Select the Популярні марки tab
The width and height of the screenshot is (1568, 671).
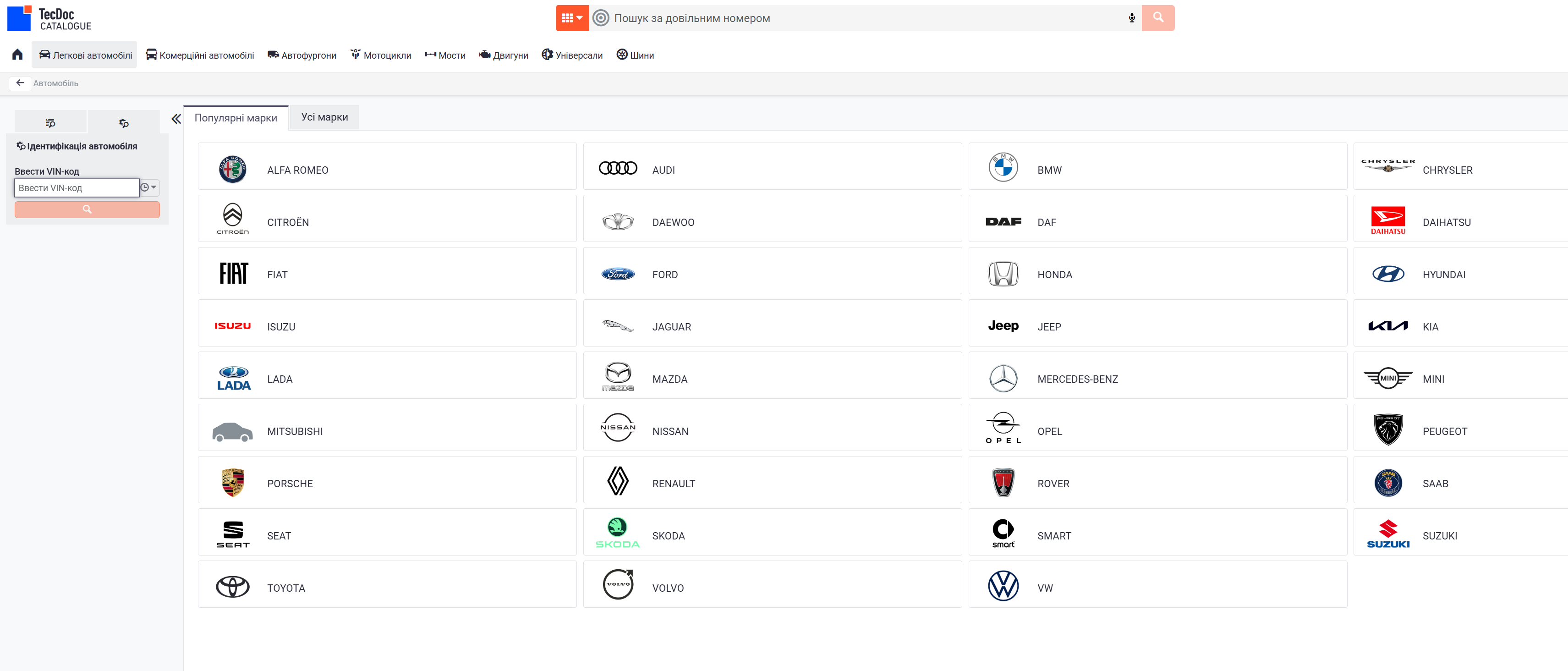coord(236,117)
